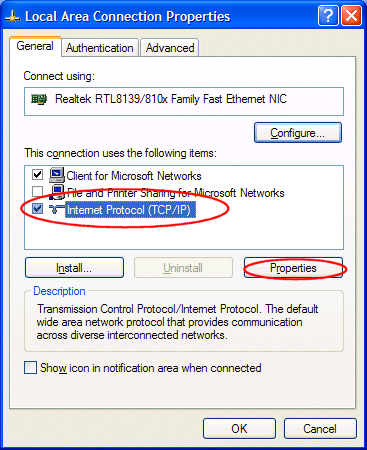The width and height of the screenshot is (367, 450).
Task: Enable Show icon in notification area checkbox
Action: coord(30,368)
